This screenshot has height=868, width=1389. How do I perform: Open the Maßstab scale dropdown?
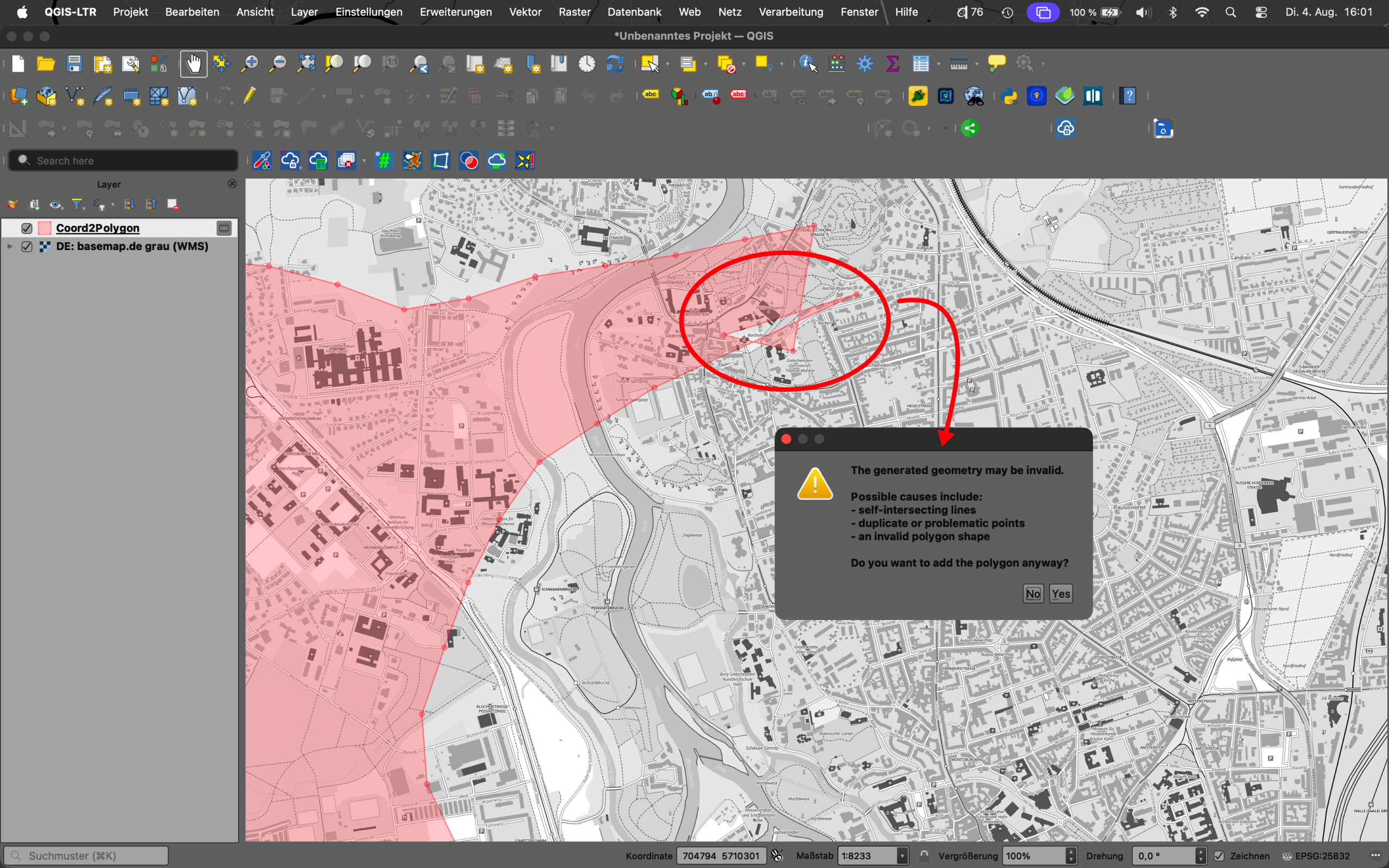click(x=902, y=856)
